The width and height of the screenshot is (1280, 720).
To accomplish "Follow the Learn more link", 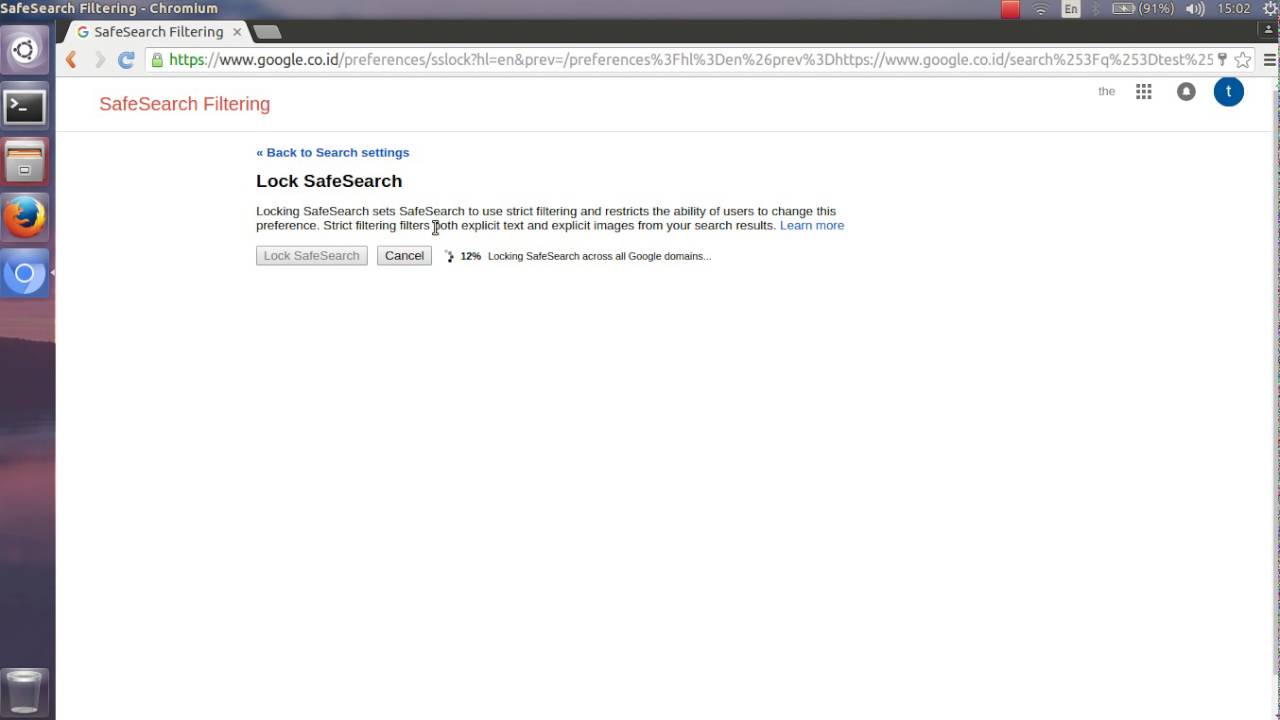I will coord(812,225).
